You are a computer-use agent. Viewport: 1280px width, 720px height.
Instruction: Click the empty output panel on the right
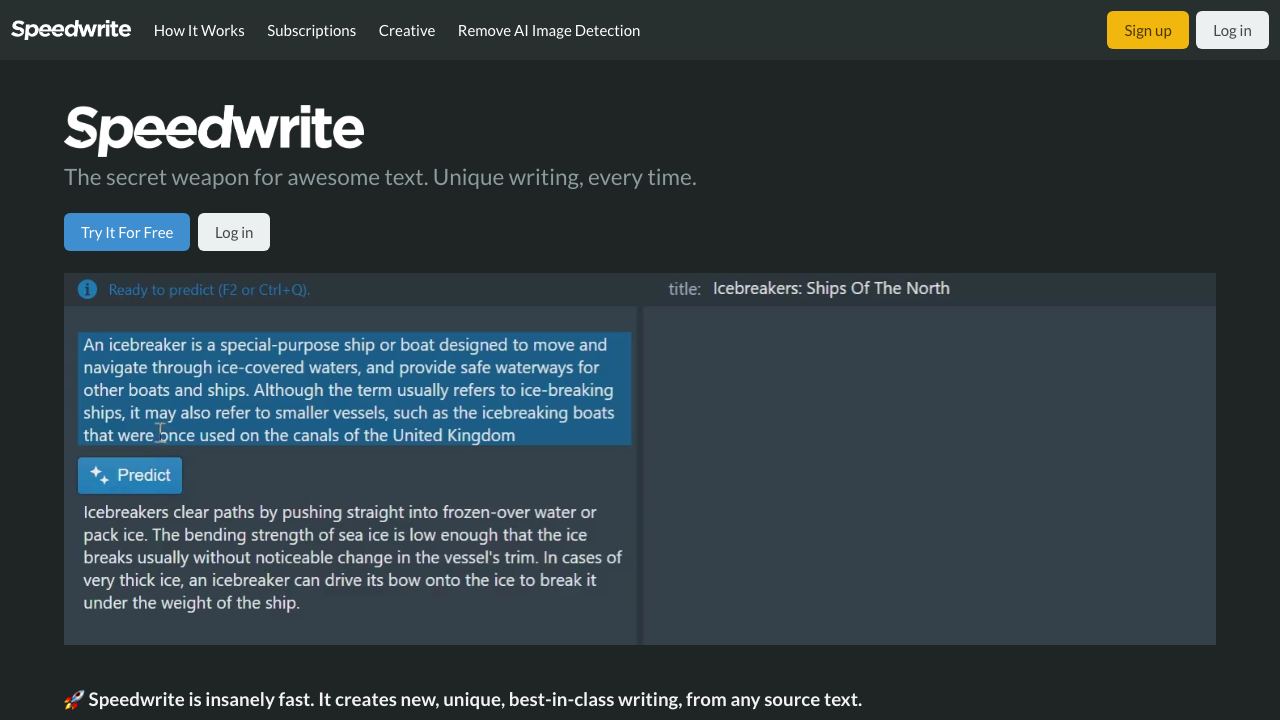pos(929,475)
